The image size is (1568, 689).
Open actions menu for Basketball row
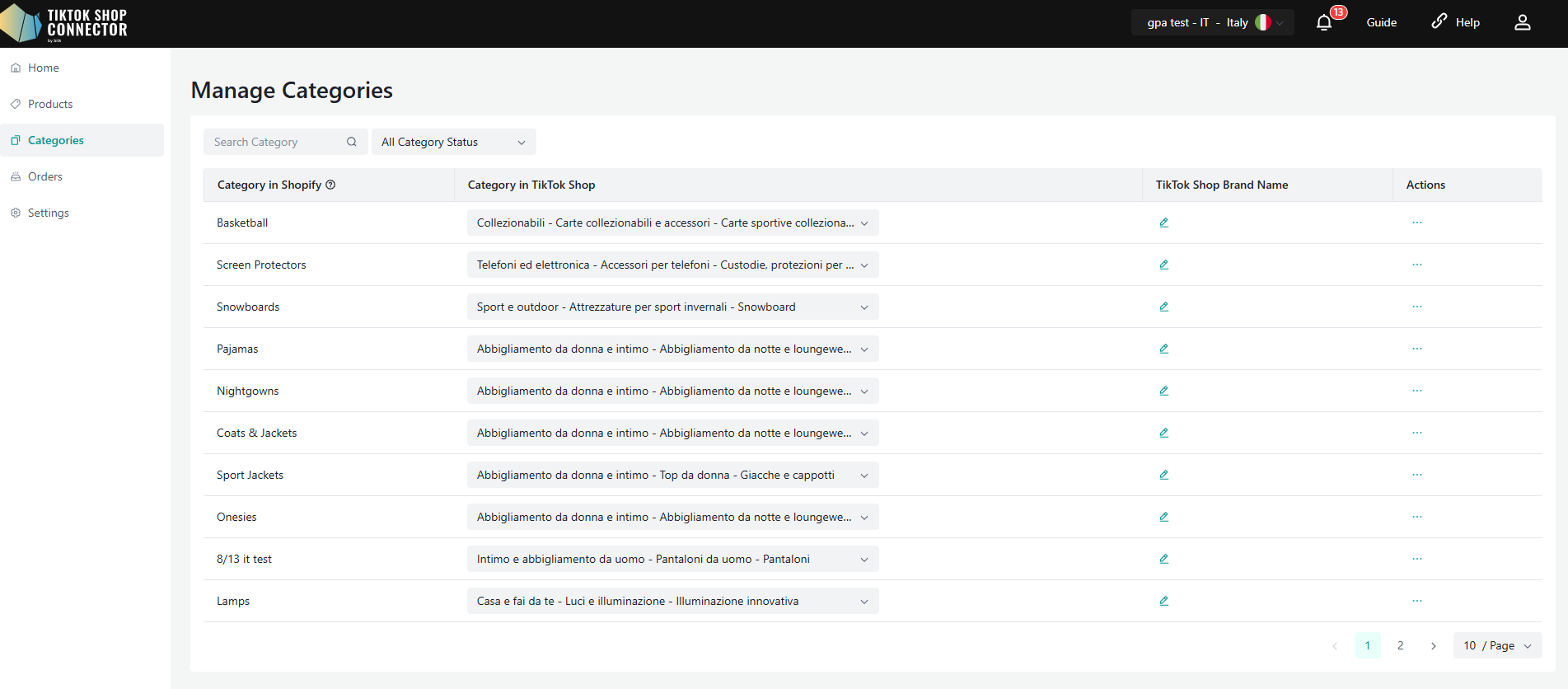coord(1417,223)
